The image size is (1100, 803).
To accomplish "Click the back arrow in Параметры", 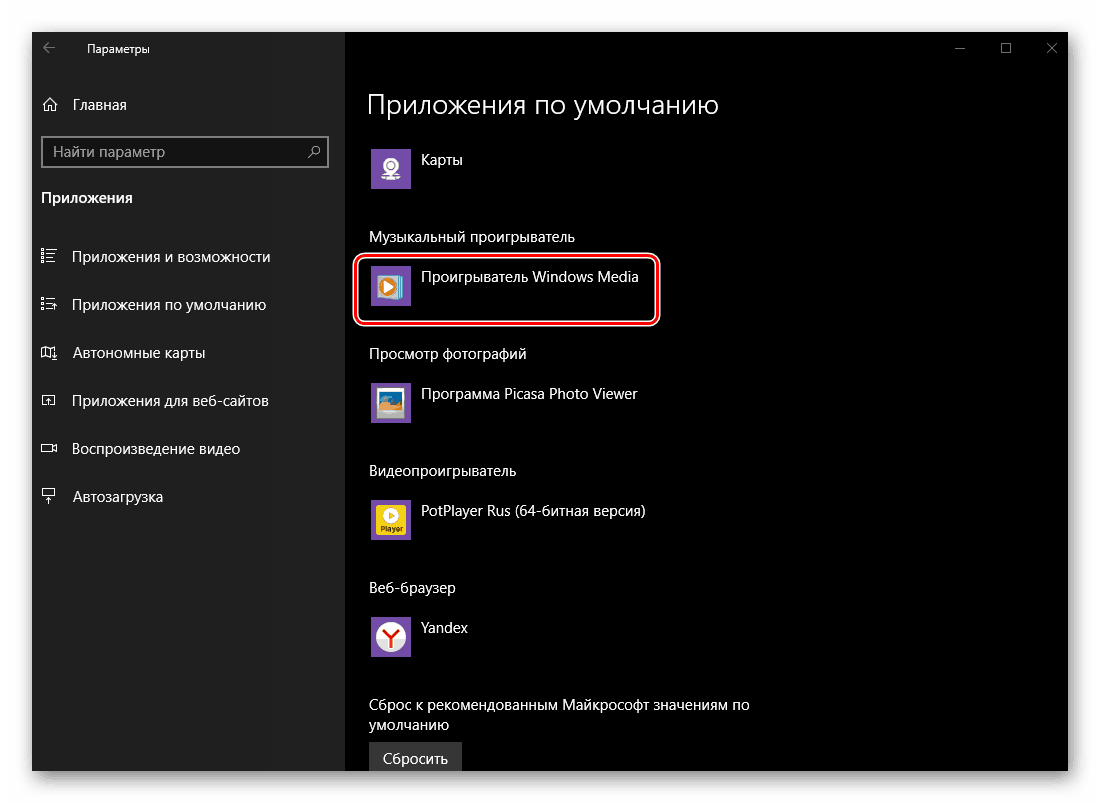I will pos(49,47).
